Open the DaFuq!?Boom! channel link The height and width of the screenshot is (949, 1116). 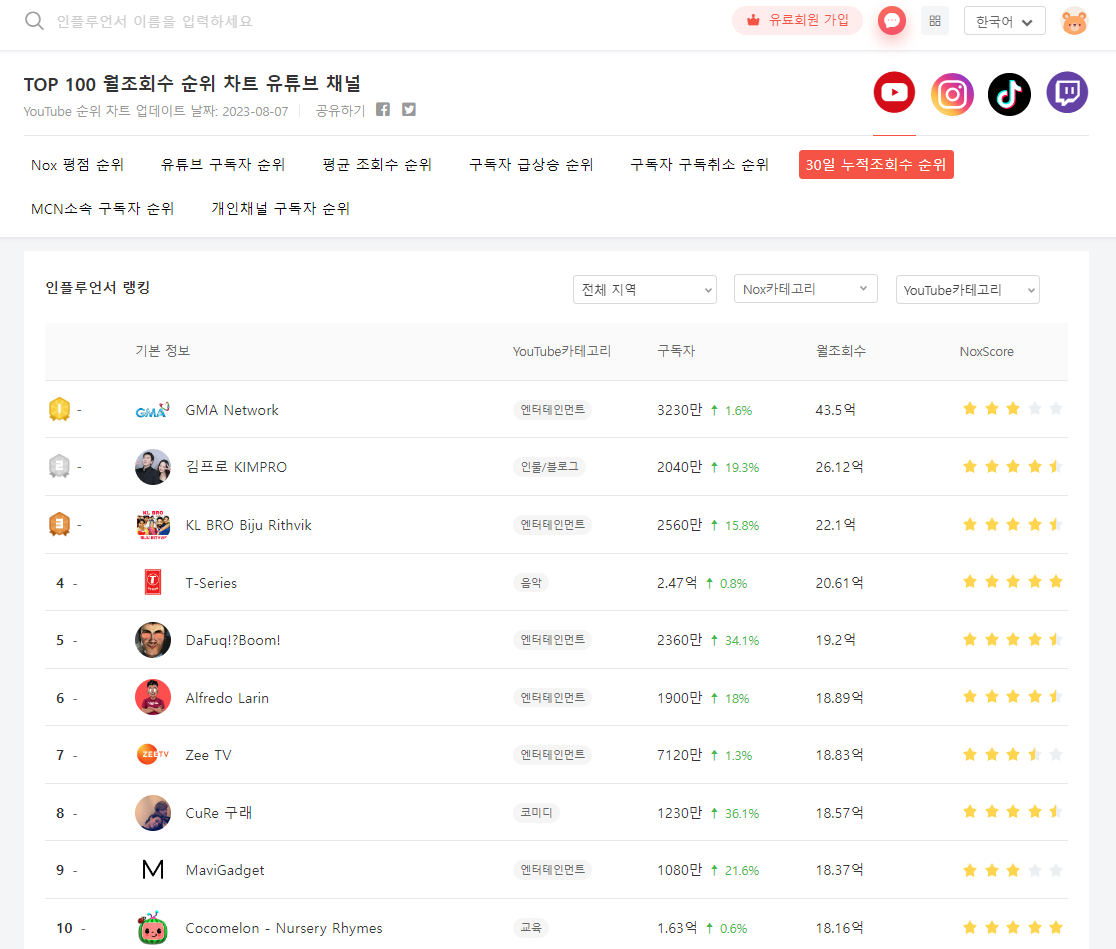pos(233,640)
